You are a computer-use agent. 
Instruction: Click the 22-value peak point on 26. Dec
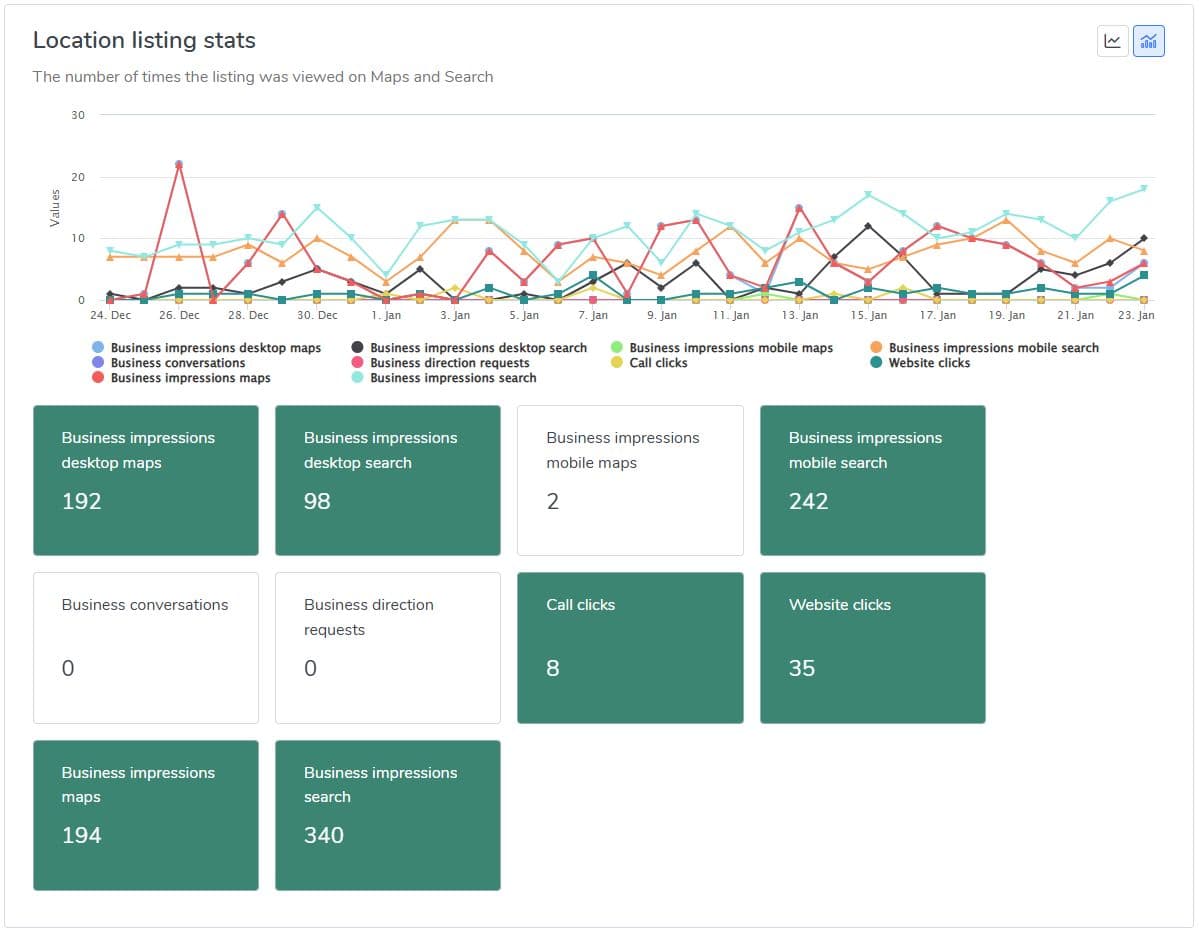pyautogui.click(x=179, y=164)
